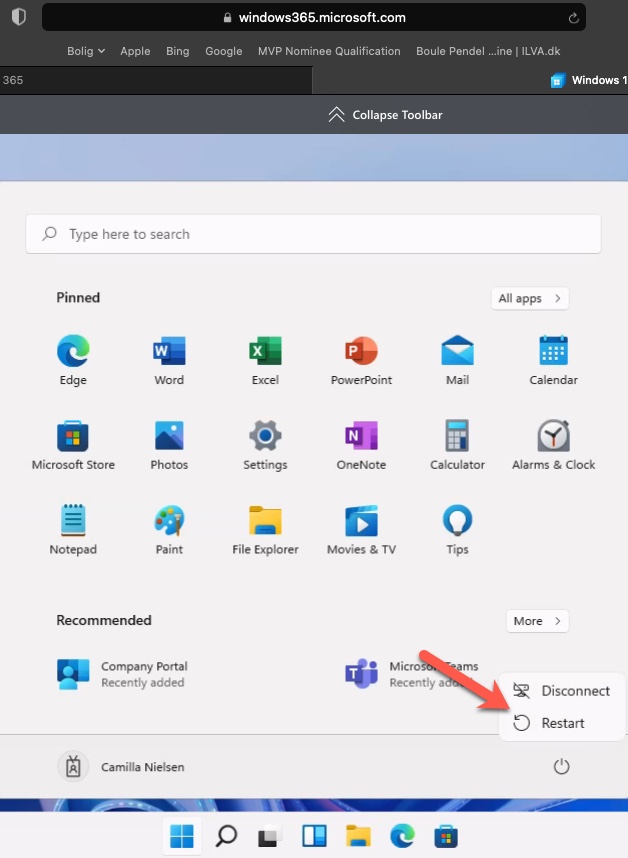628x858 pixels.
Task: Open File Explorer from pinned apps
Action: (265, 529)
